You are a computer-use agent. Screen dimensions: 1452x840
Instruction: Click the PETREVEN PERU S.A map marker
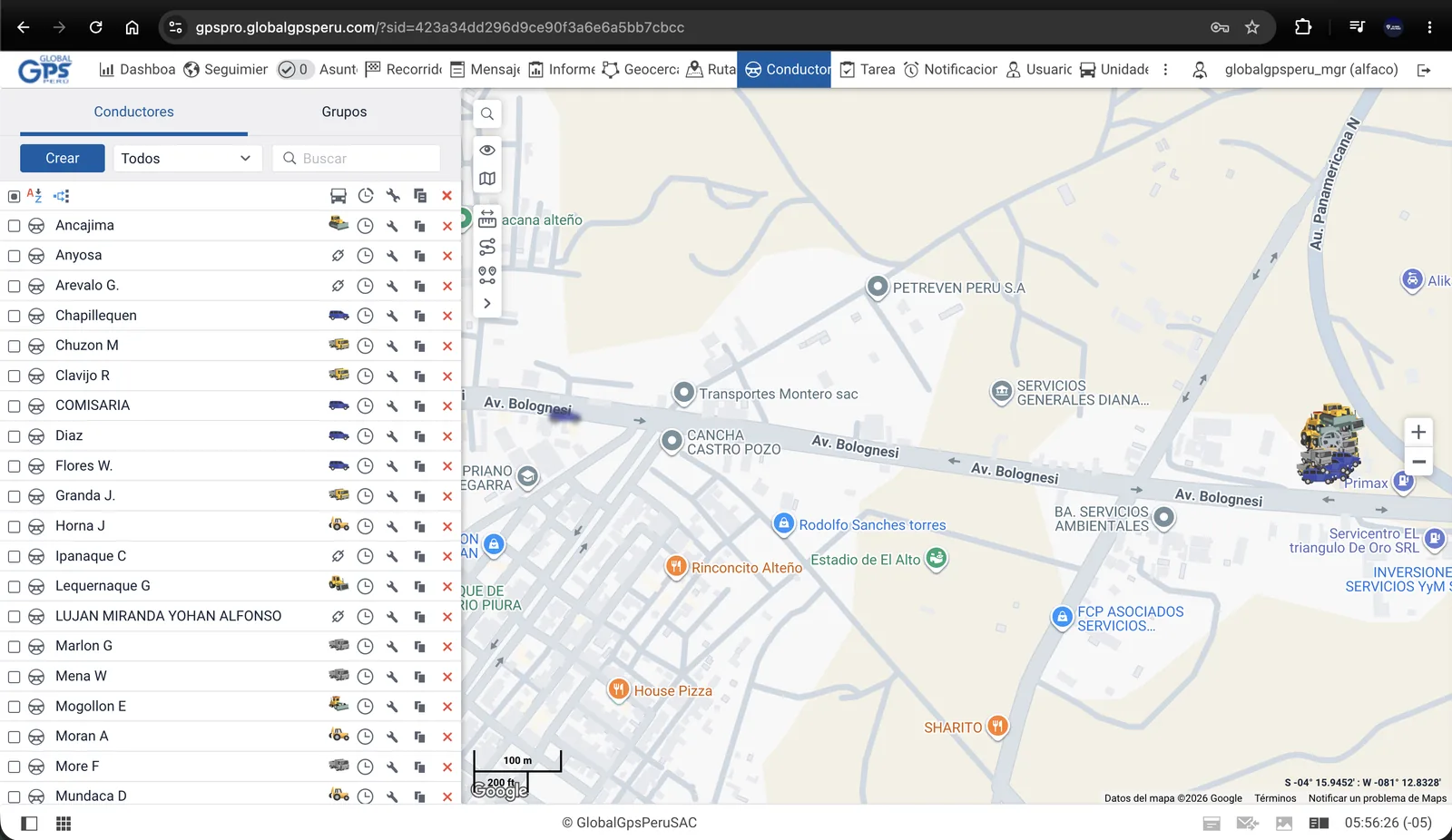[878, 288]
